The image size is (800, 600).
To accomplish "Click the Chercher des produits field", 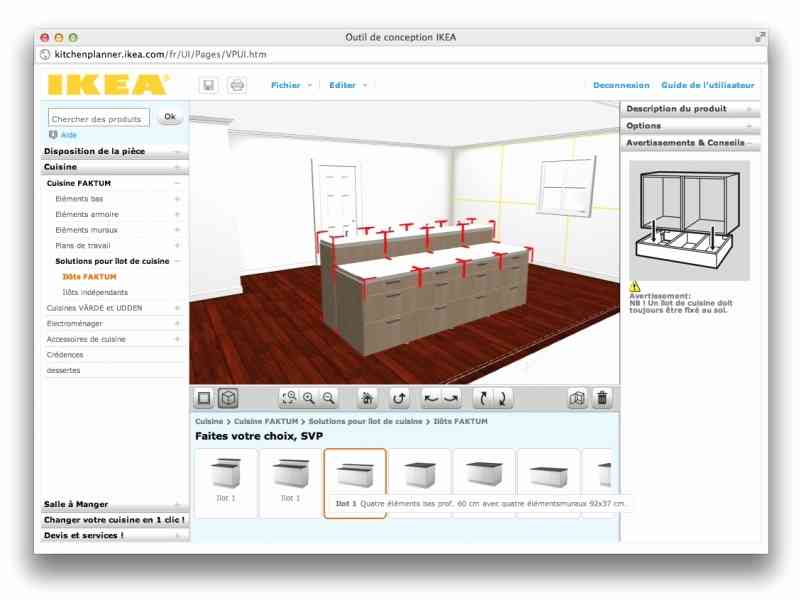I will pyautogui.click(x=99, y=118).
